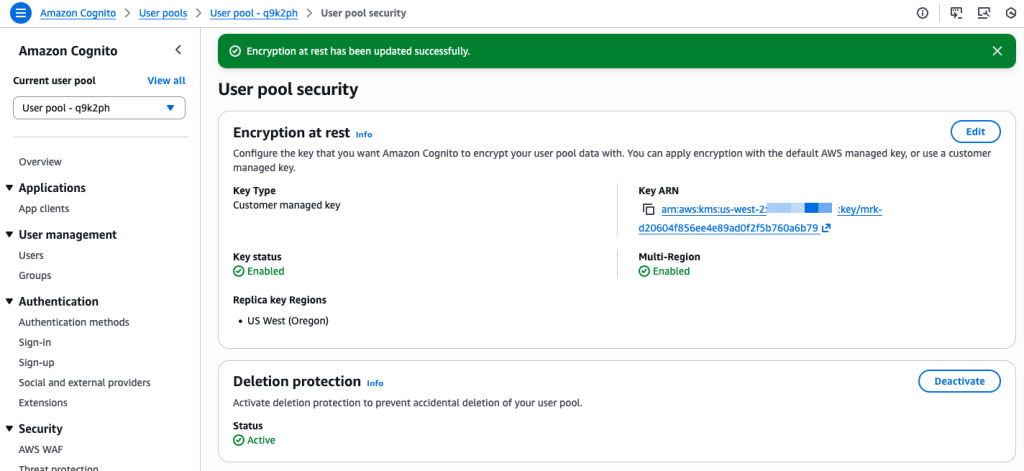1024x471 pixels.
Task: Open Extensions in sidebar
Action: click(43, 403)
